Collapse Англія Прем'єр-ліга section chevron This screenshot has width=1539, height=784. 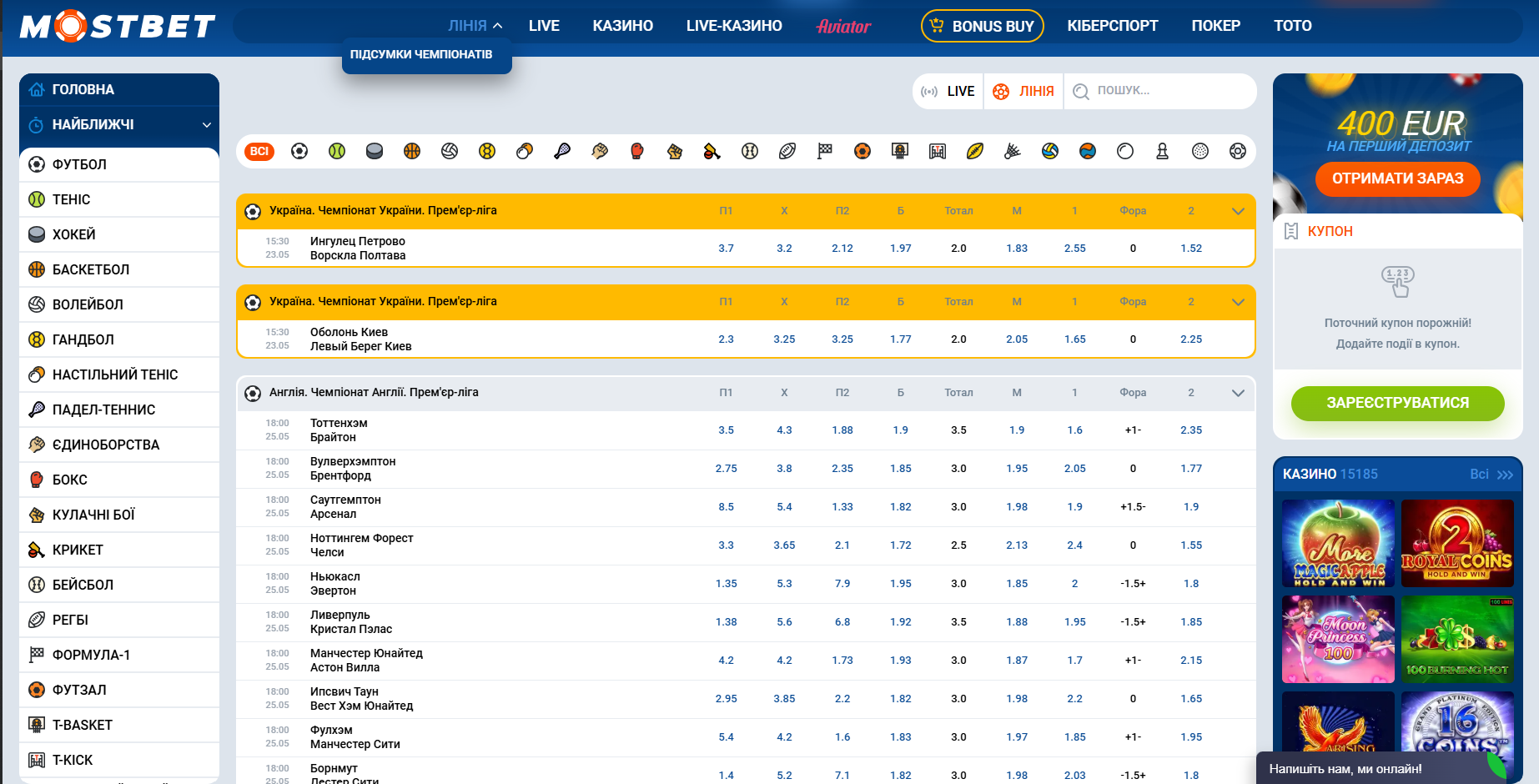(x=1238, y=393)
